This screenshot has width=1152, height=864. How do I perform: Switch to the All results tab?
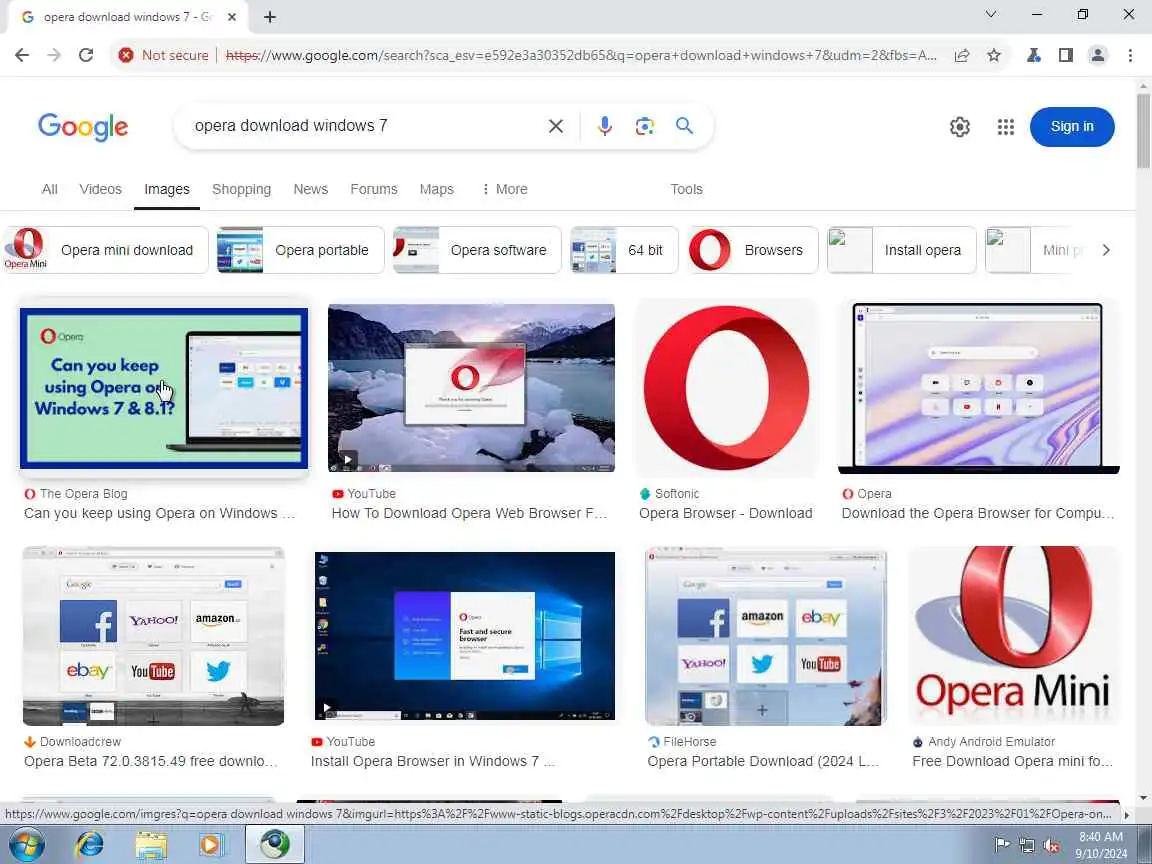tap(49, 189)
